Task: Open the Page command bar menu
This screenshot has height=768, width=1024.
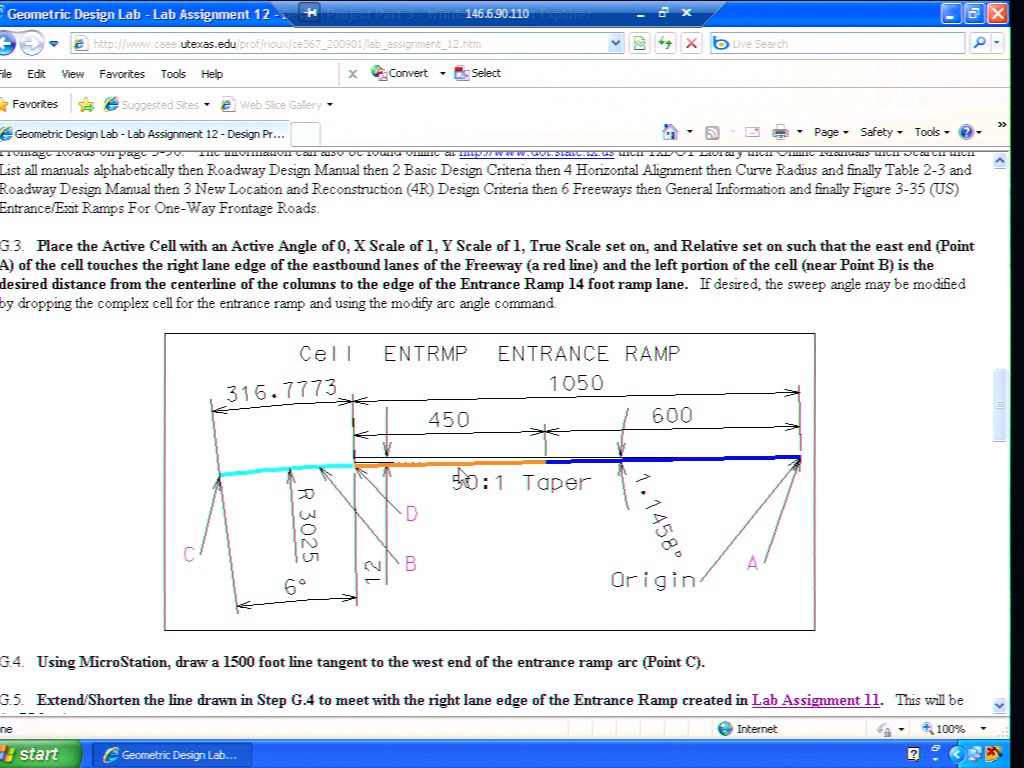Action: 831,132
